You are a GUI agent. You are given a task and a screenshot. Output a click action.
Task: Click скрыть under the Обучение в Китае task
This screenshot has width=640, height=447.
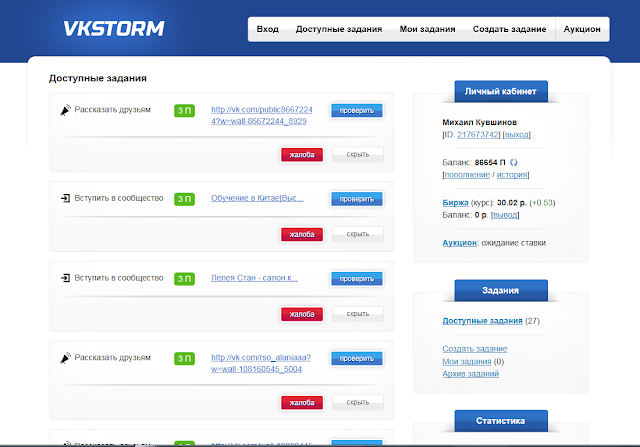coord(358,234)
